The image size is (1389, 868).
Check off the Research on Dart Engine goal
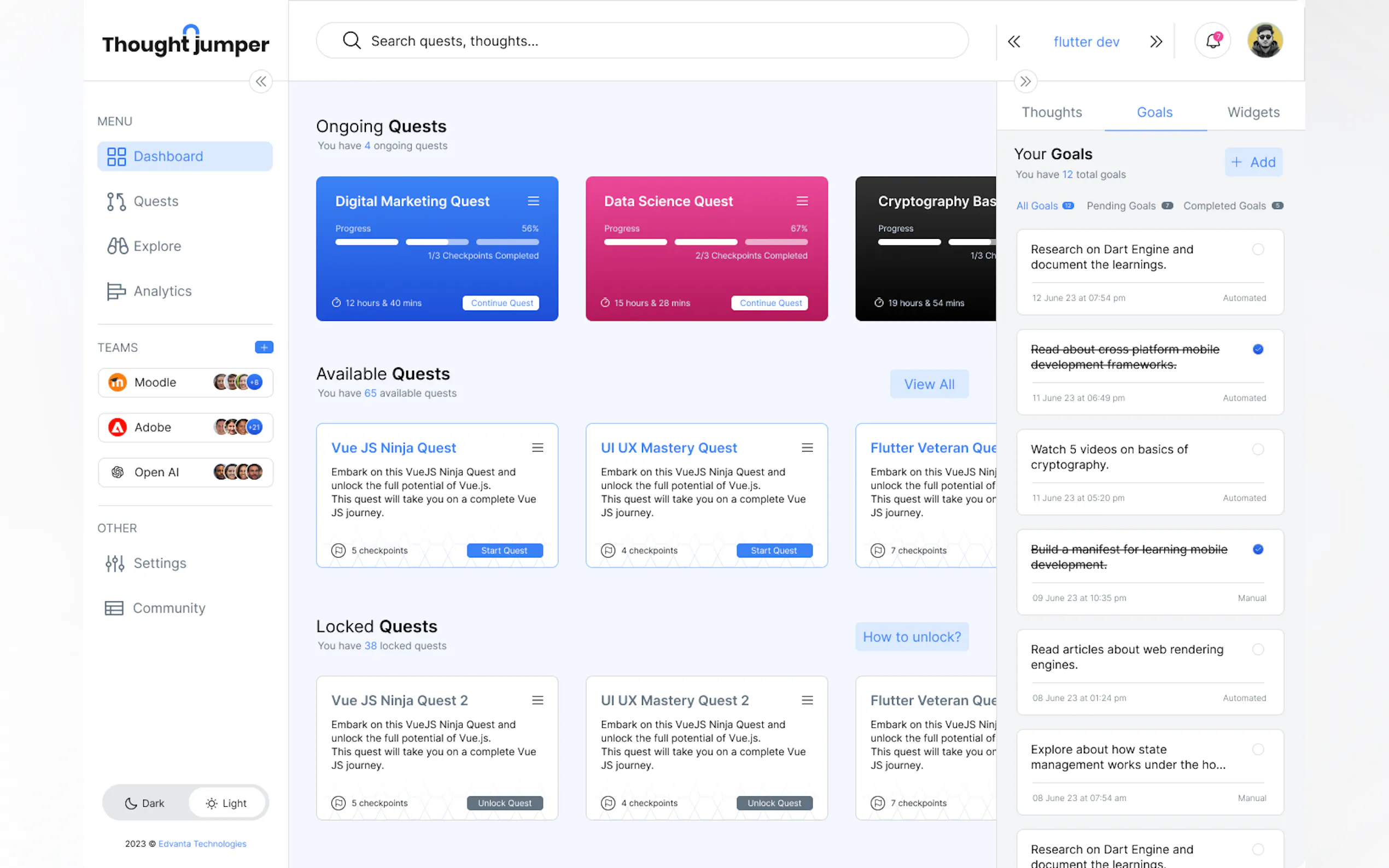[x=1258, y=249]
